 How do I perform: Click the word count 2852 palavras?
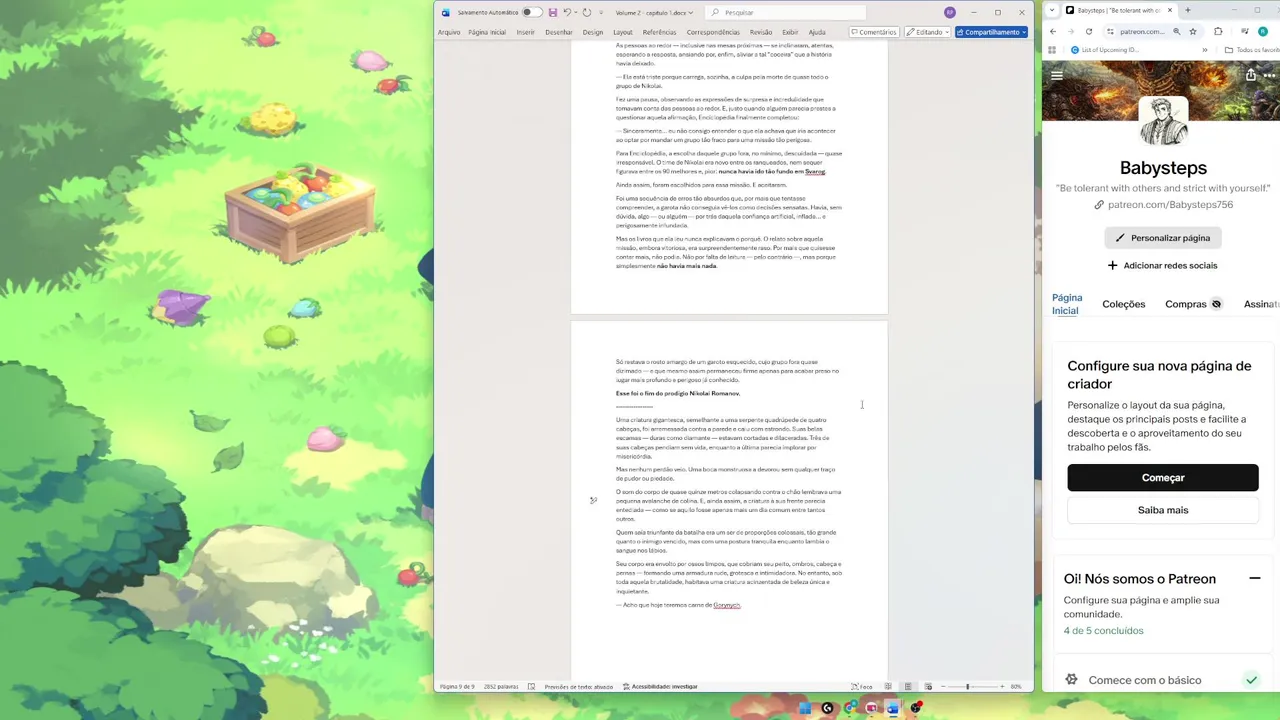coord(501,687)
